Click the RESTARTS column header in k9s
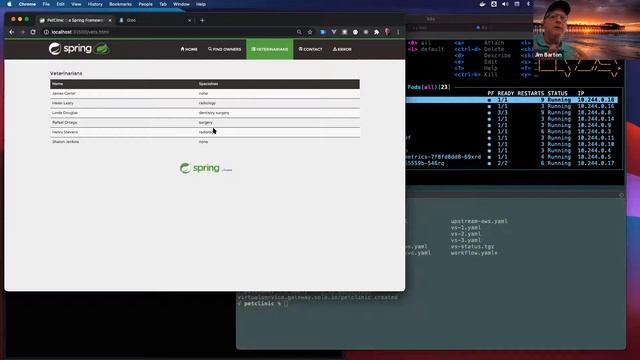This screenshot has height=360, width=640. click(531, 93)
